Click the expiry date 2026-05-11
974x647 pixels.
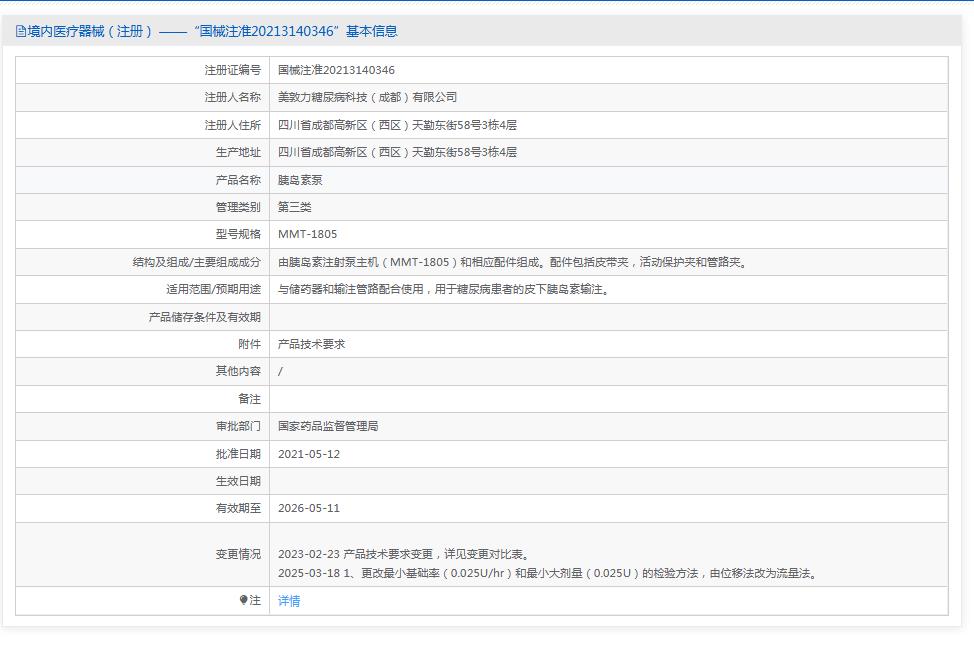pos(309,508)
